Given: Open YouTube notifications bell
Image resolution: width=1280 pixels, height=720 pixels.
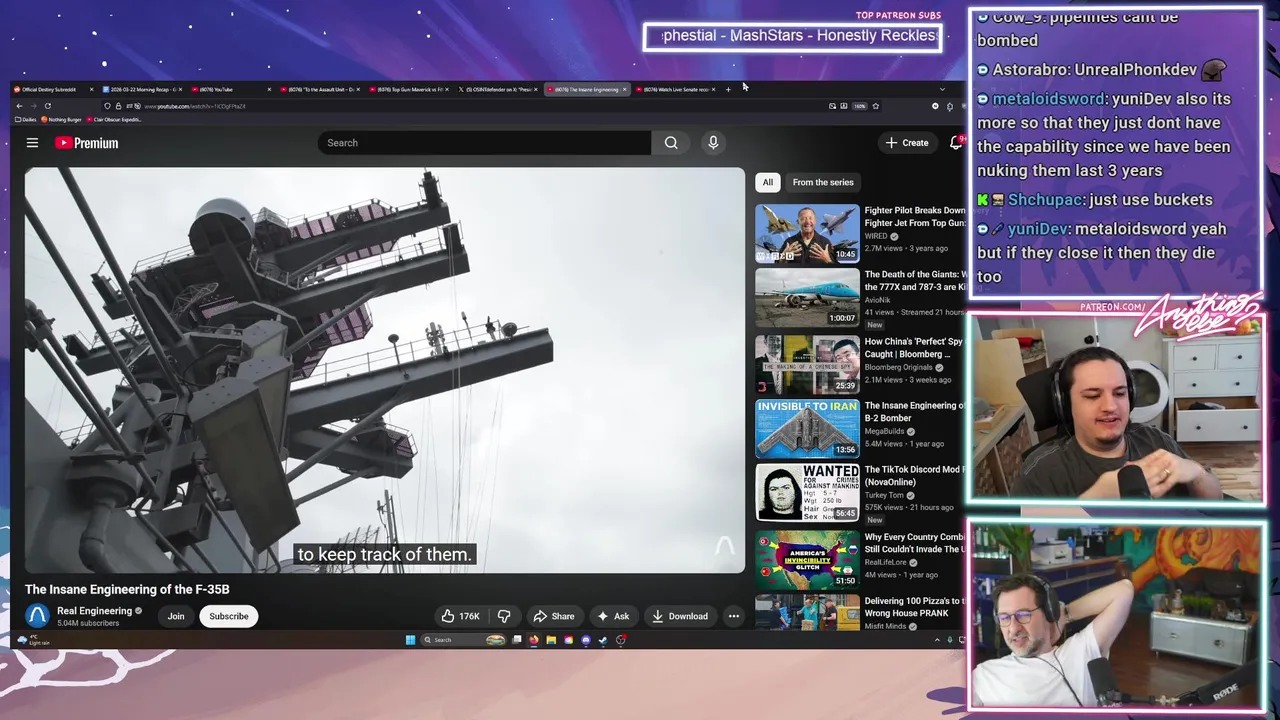Looking at the screenshot, I should 956,143.
